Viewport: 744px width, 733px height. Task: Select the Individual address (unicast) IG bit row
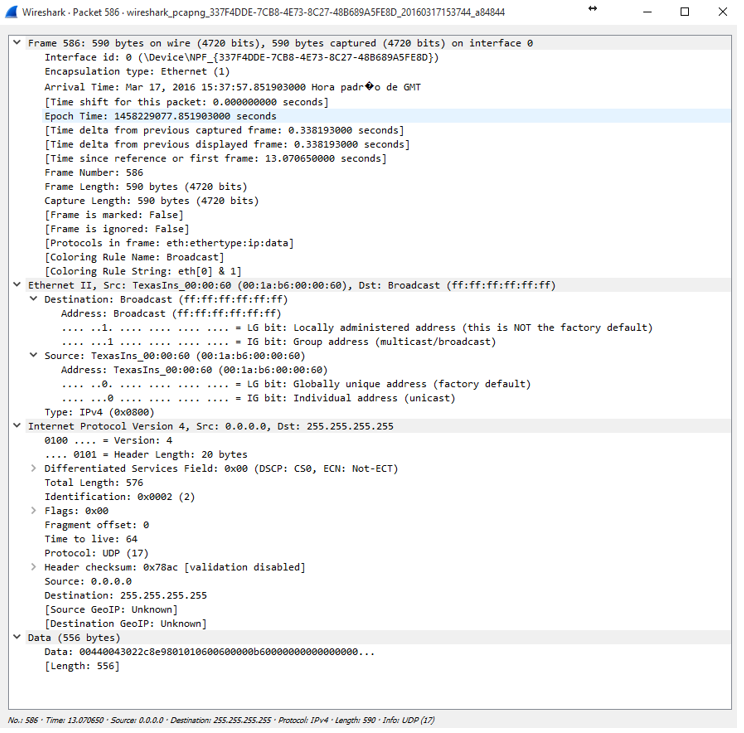(x=258, y=398)
